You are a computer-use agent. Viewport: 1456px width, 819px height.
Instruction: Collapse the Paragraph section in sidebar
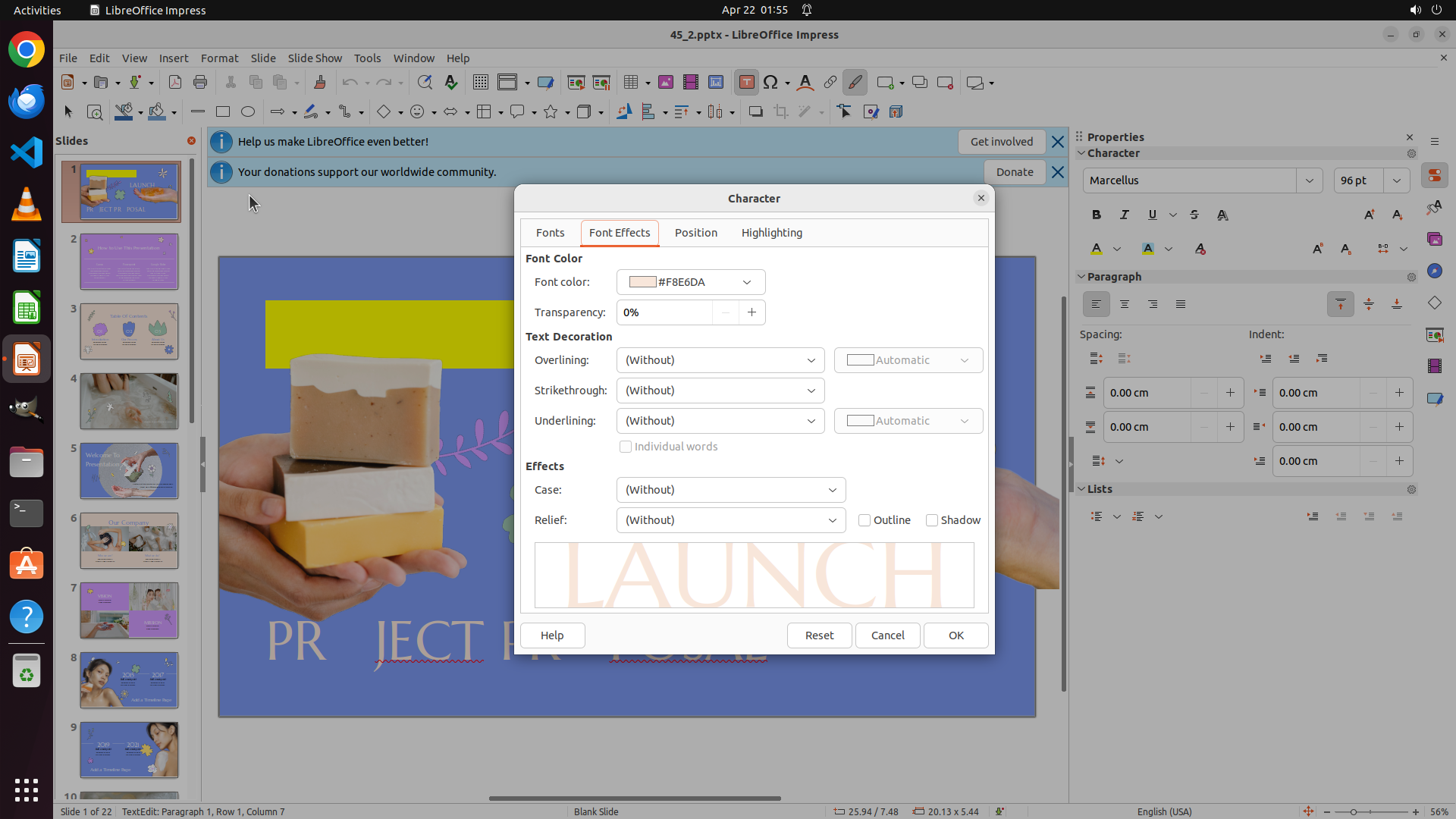pyautogui.click(x=1081, y=277)
